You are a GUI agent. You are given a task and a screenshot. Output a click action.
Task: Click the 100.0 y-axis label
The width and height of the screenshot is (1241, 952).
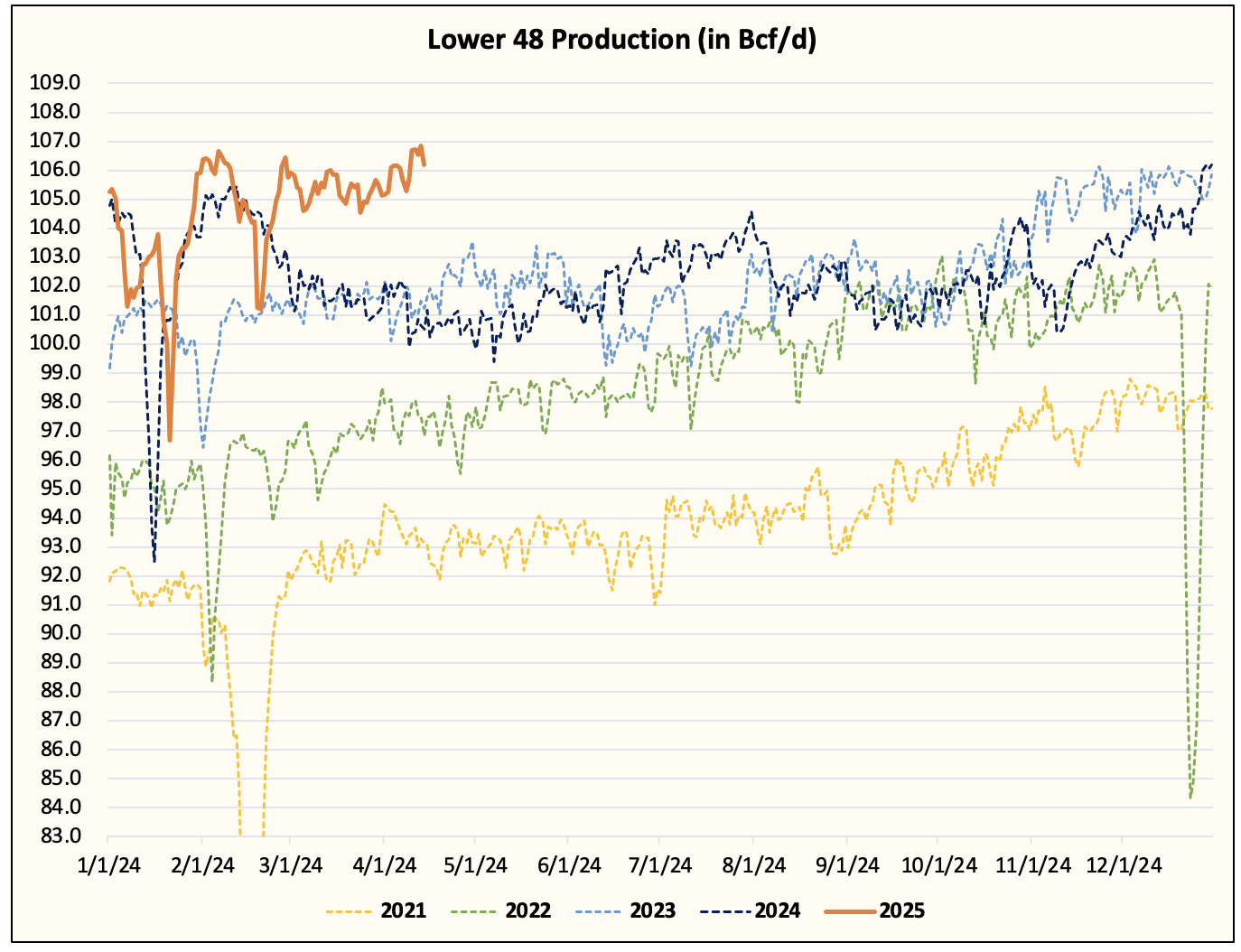click(x=55, y=342)
